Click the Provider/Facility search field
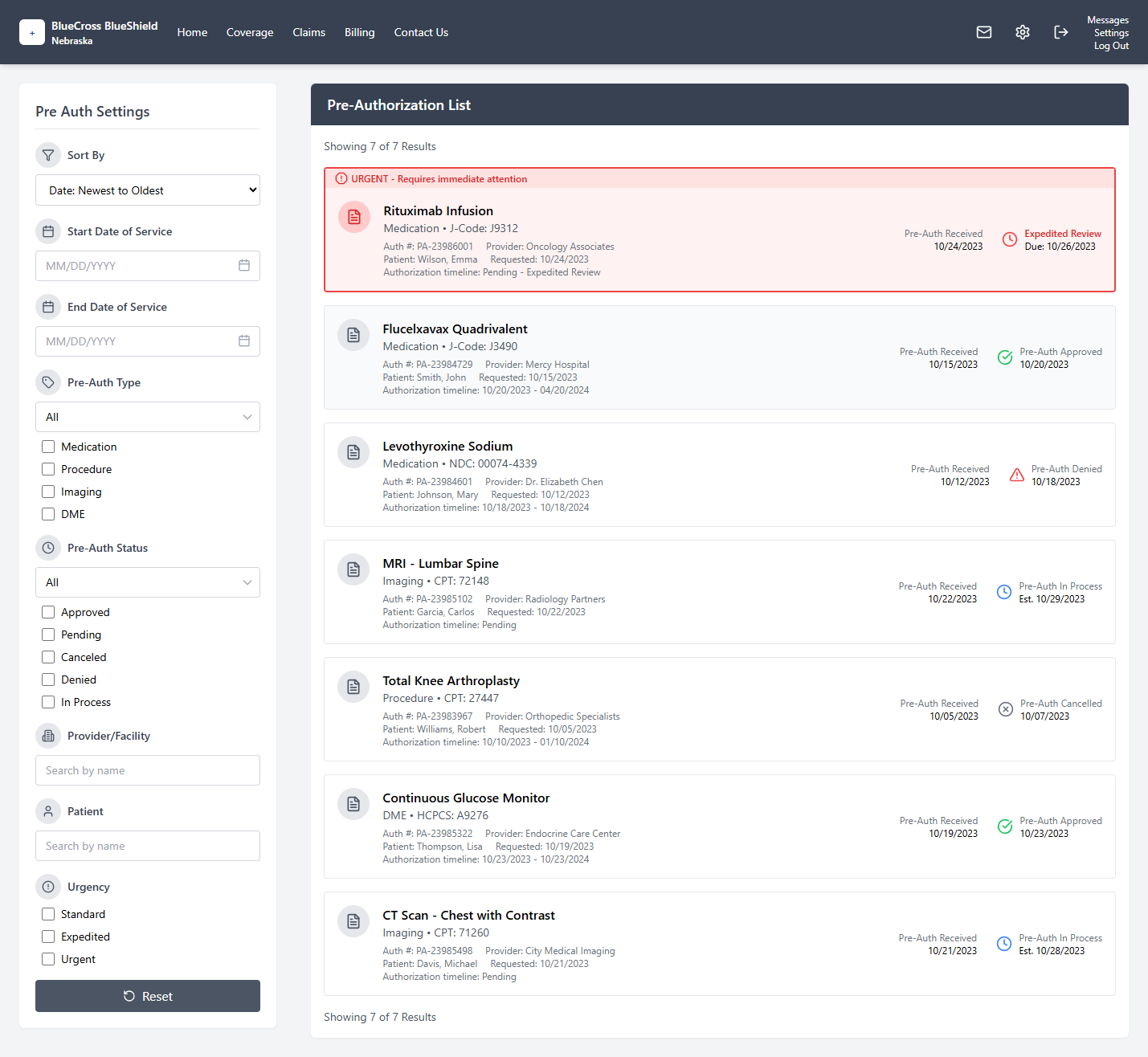Image resolution: width=1148 pixels, height=1057 pixels. [148, 770]
